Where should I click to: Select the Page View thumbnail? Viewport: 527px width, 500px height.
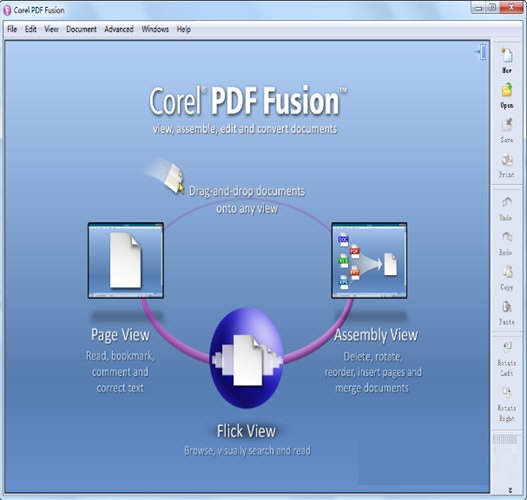click(x=126, y=260)
